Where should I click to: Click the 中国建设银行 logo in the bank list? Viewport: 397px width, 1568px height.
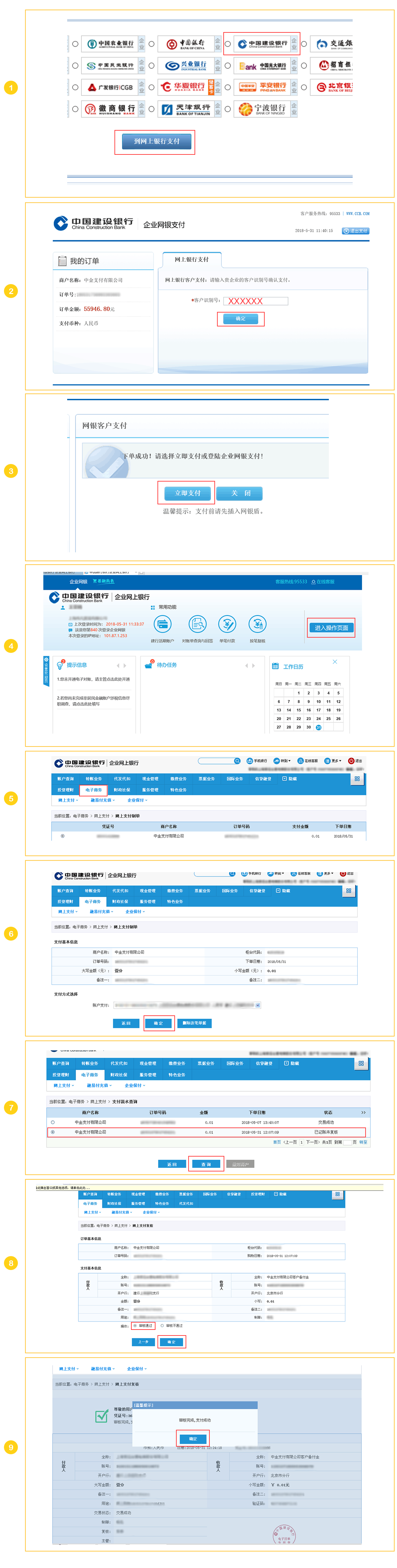tap(262, 44)
